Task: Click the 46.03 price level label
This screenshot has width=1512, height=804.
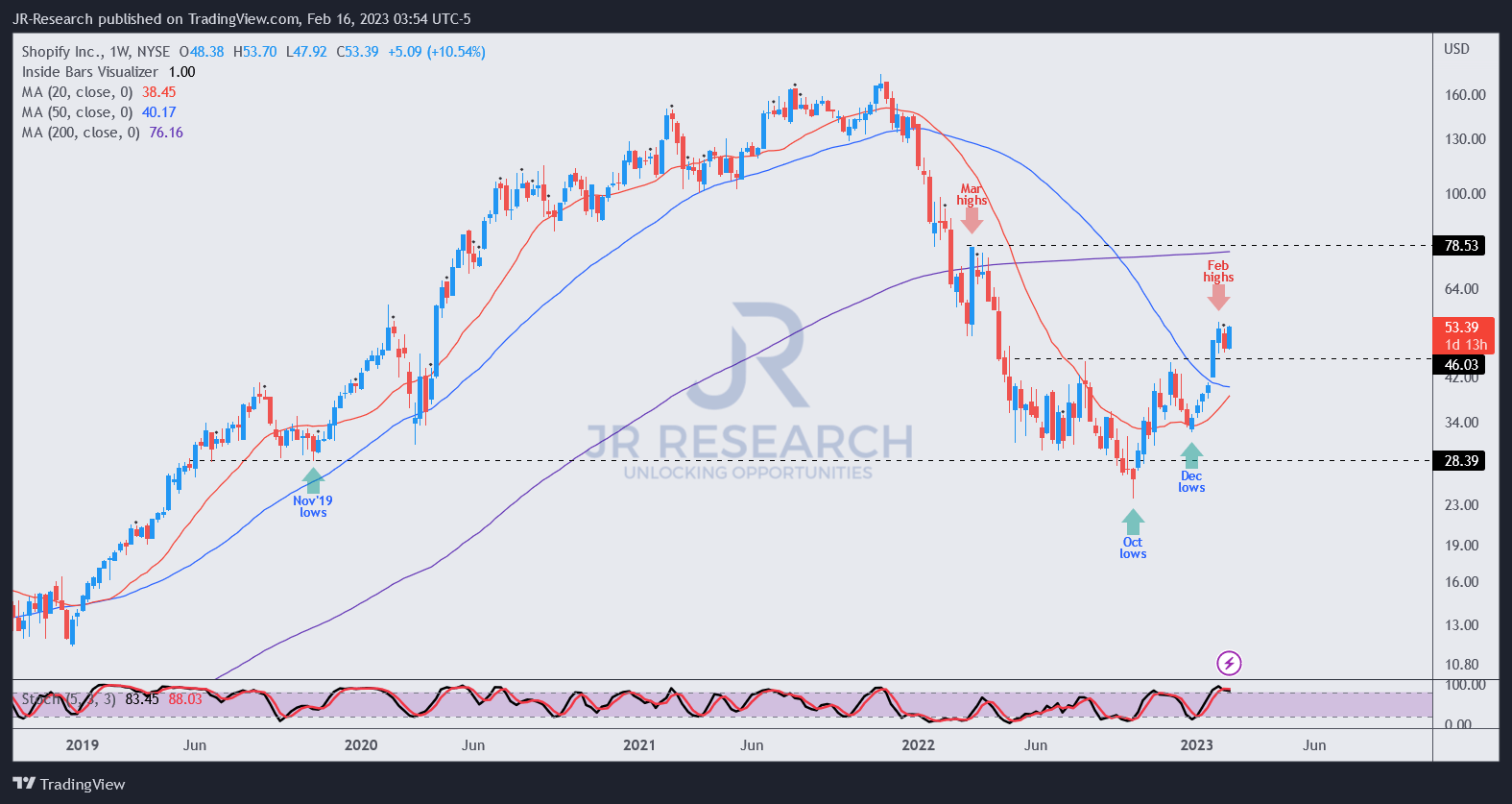Action: 1461,365
